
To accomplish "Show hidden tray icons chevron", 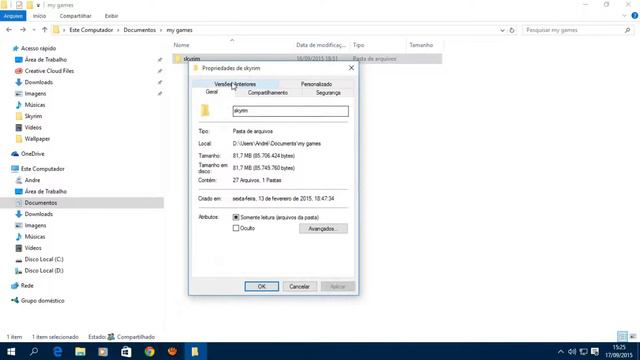I will [561, 351].
